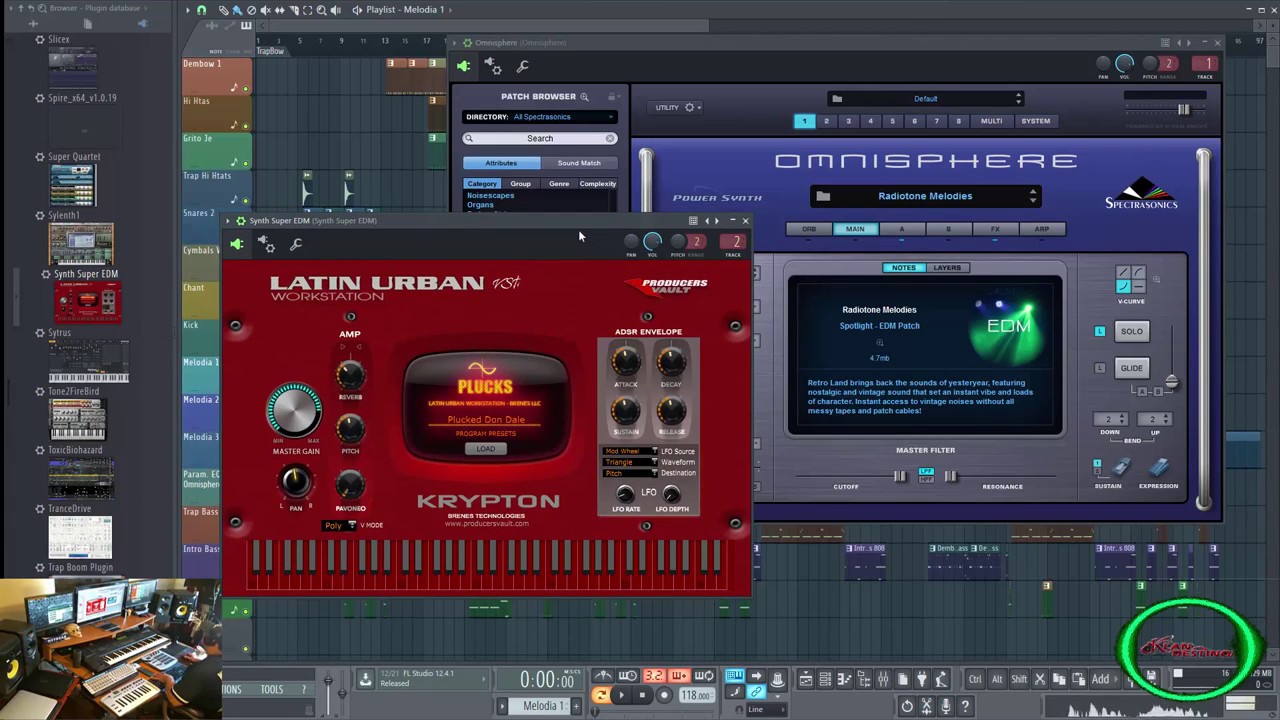The height and width of the screenshot is (720, 1280).
Task: Switch to the FX tab in Omnisphere
Action: click(995, 229)
